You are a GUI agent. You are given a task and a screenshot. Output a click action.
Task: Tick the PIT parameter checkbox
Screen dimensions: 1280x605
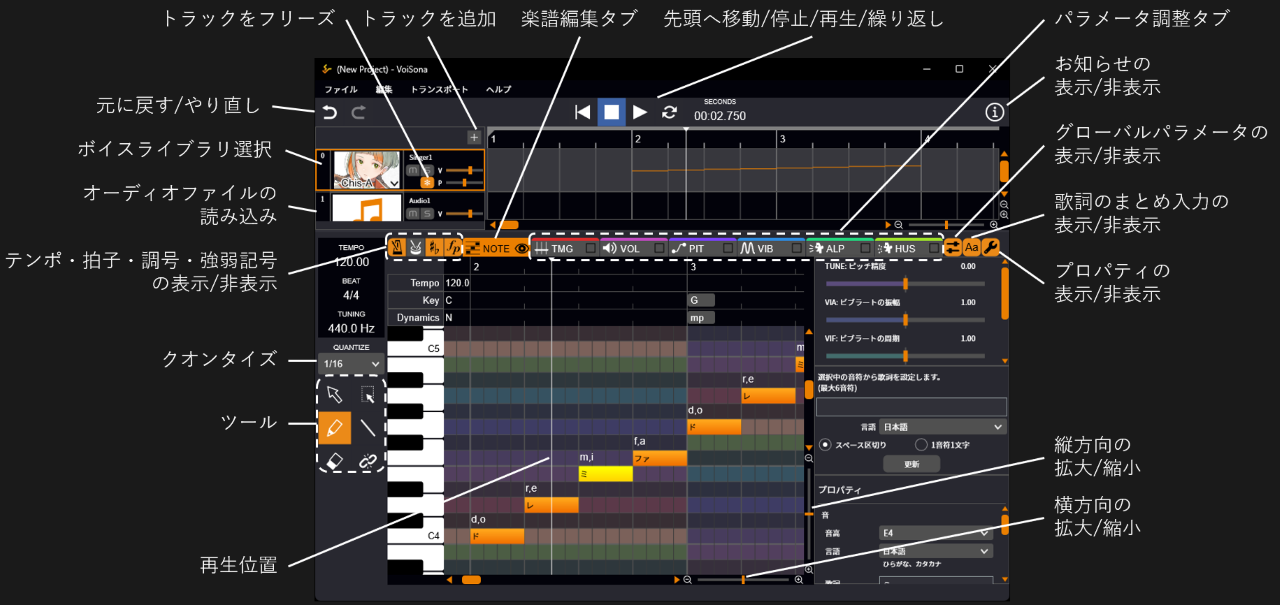click(x=728, y=248)
